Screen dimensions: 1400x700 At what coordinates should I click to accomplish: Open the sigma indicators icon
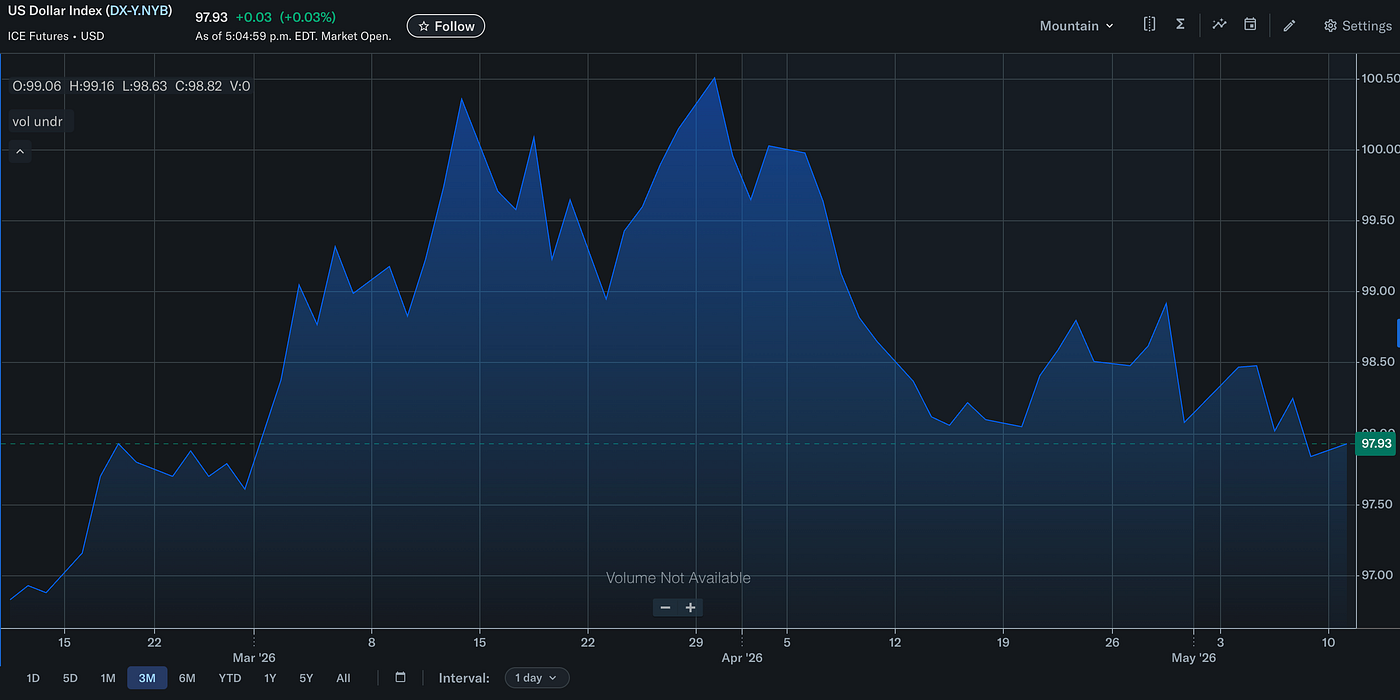(x=1180, y=25)
